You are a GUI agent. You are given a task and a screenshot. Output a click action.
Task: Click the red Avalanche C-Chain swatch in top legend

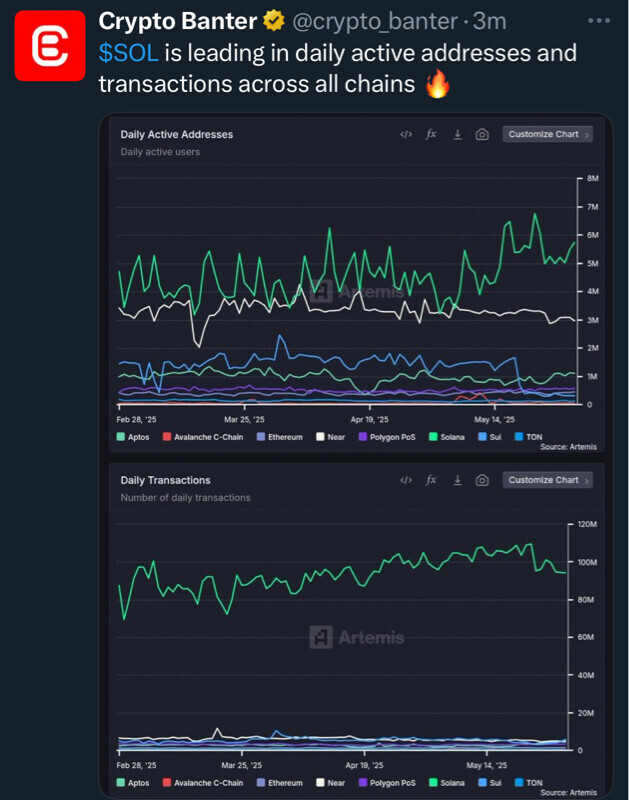pos(168,437)
